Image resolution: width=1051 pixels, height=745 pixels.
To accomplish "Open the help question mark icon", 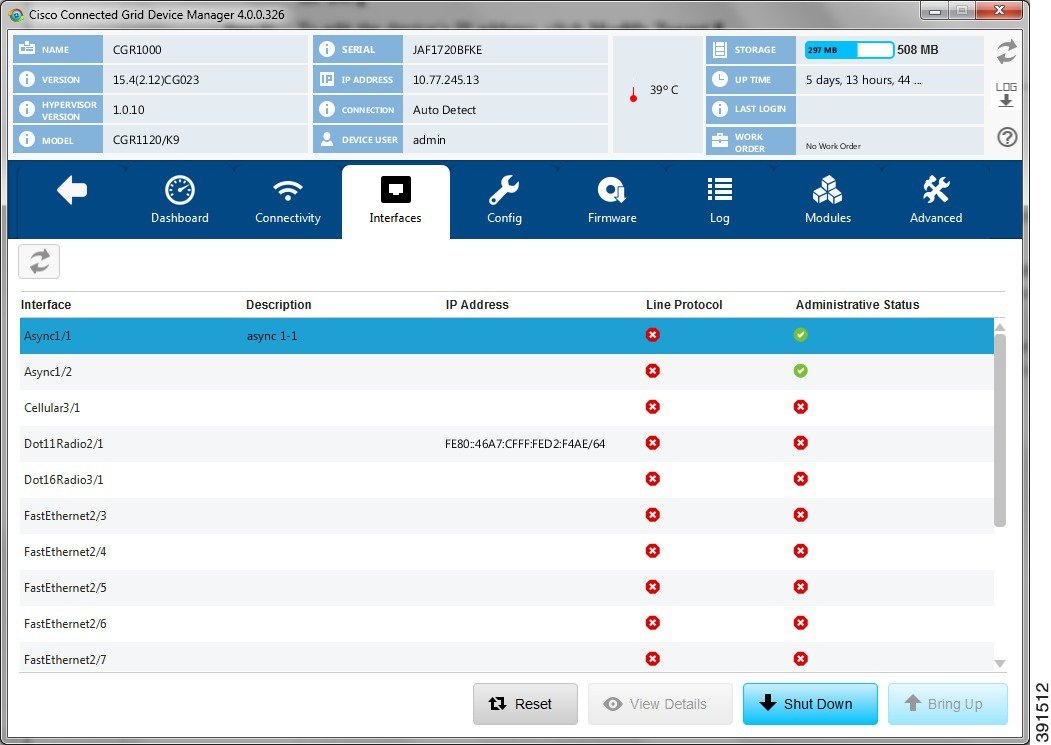I will tap(1007, 137).
